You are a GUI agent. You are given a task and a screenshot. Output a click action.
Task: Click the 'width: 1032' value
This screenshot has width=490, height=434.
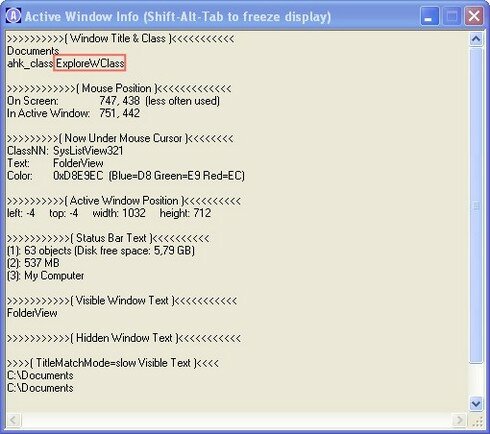click(x=119, y=213)
